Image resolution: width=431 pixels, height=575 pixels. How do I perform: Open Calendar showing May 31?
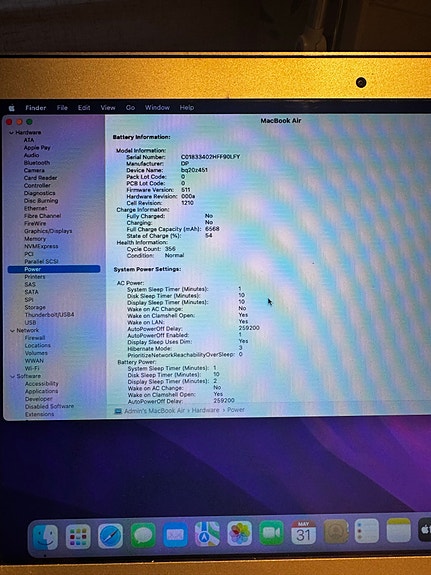coord(303,532)
